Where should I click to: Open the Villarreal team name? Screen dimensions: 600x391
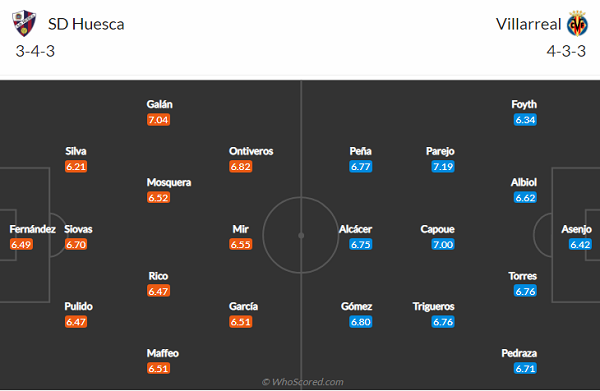click(x=528, y=24)
